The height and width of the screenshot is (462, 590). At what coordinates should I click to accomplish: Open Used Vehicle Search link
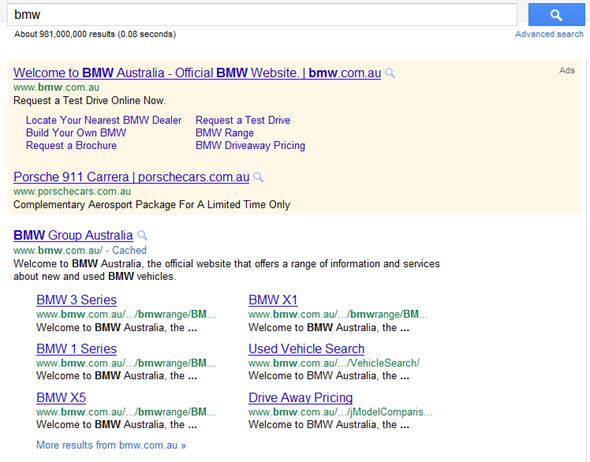[306, 349]
